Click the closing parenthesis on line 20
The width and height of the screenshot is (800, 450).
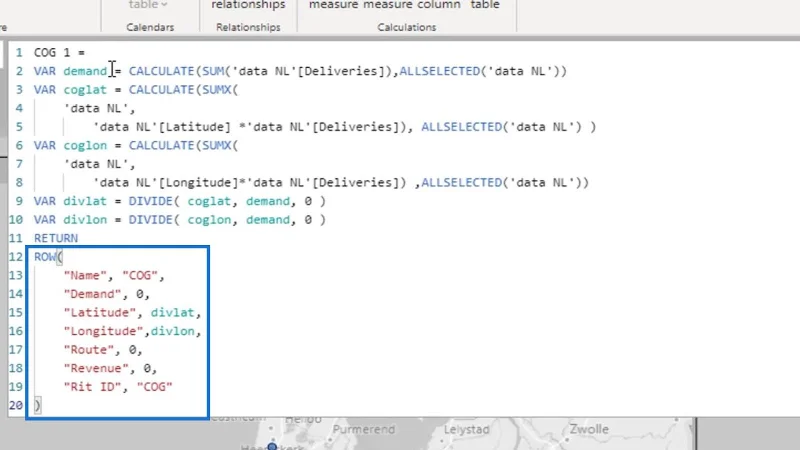[x=37, y=405]
